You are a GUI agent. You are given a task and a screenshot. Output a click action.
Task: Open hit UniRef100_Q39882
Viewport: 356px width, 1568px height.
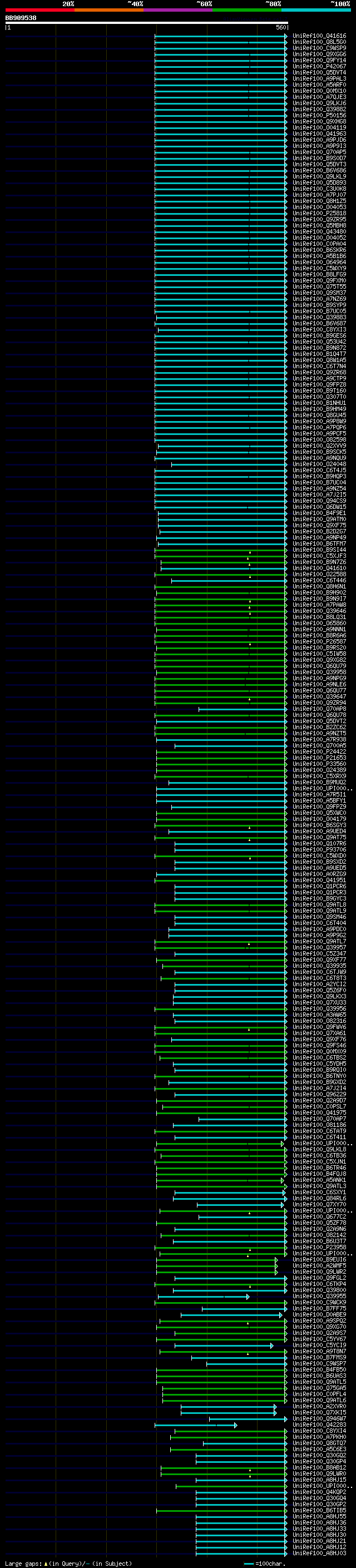click(319, 109)
